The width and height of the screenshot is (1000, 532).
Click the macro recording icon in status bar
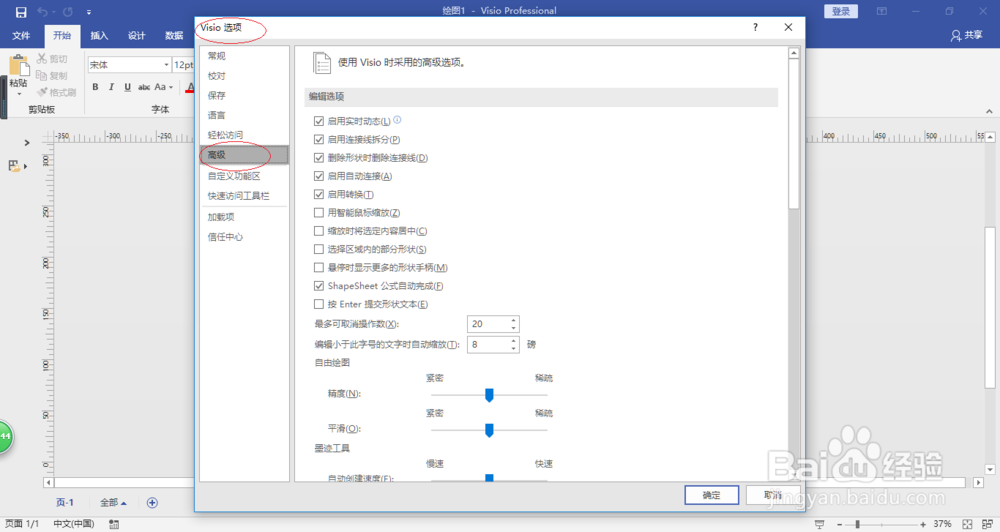coord(114,524)
